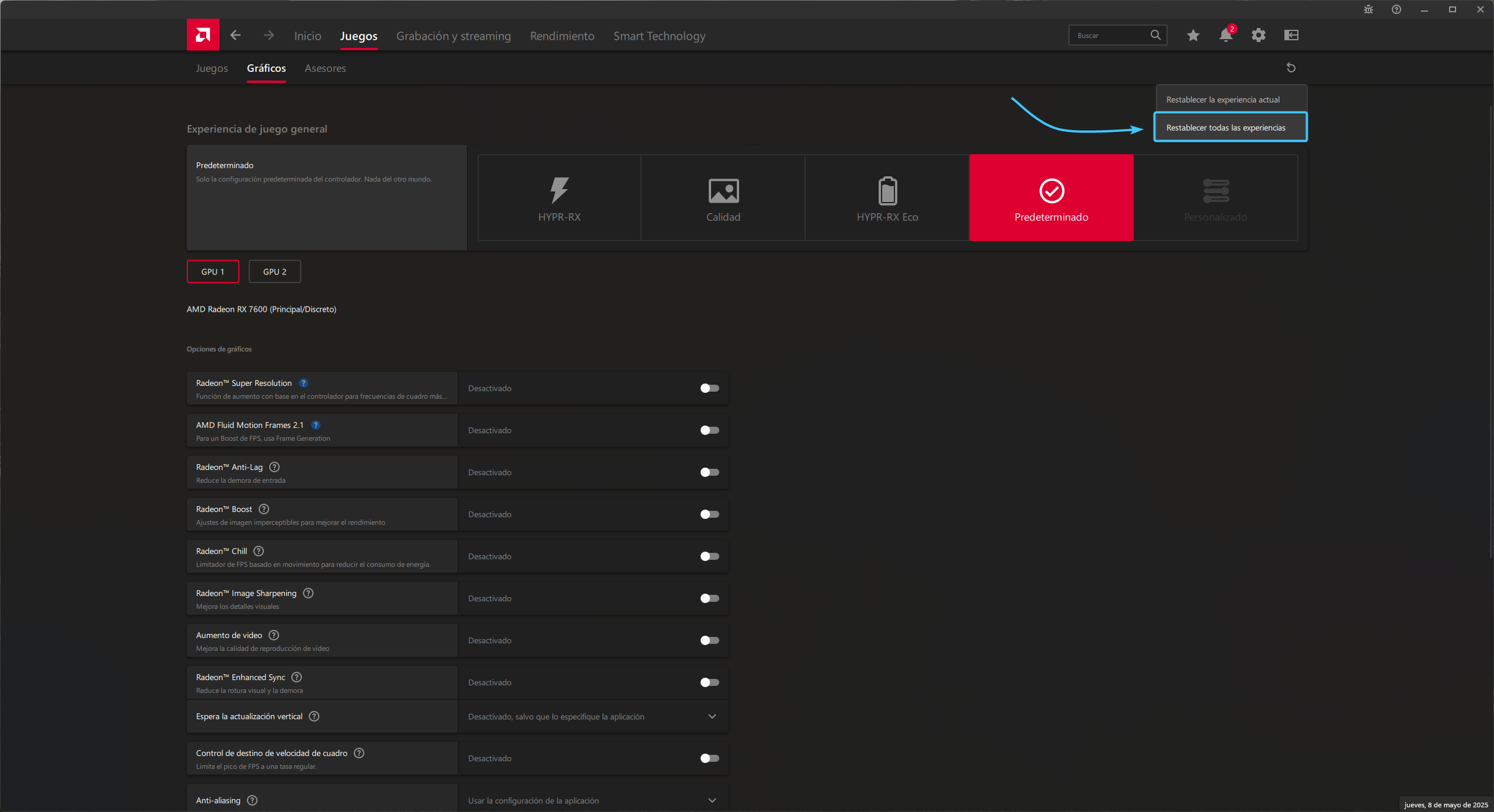Go back with the left arrow
This screenshot has height=812, width=1494.
[235, 35]
